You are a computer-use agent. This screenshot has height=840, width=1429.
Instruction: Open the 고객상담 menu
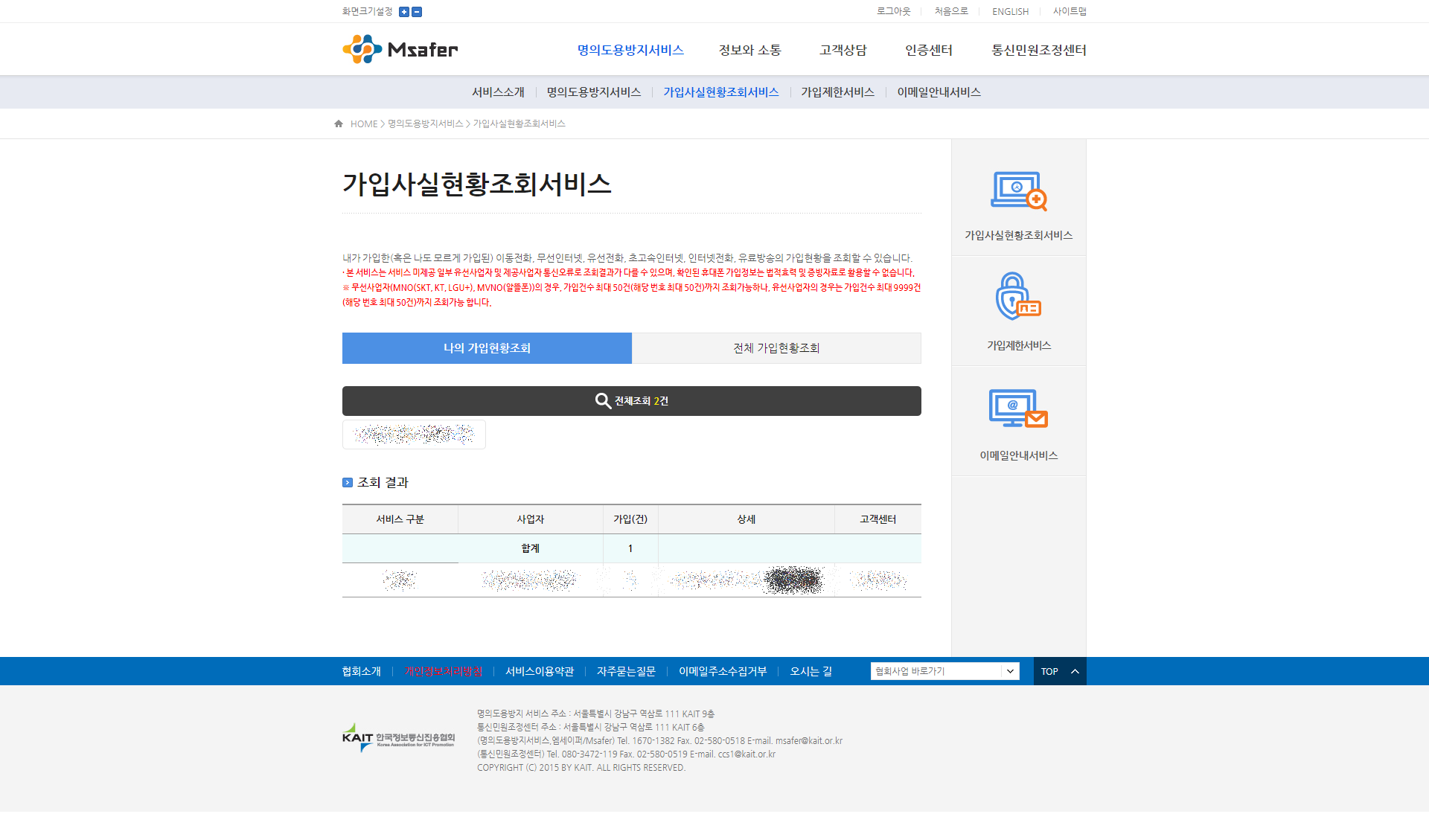842,50
